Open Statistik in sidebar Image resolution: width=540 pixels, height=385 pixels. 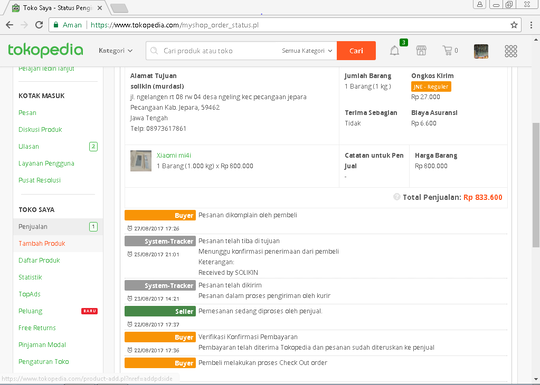point(30,277)
